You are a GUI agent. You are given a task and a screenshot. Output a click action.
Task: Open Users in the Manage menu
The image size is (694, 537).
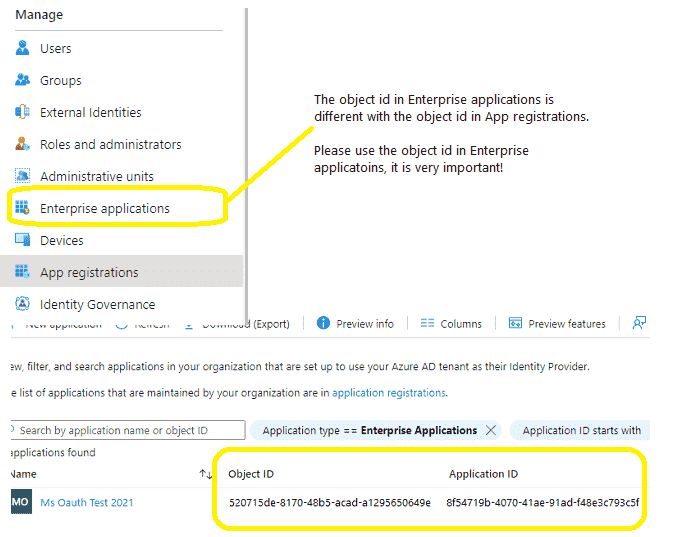click(x=55, y=48)
